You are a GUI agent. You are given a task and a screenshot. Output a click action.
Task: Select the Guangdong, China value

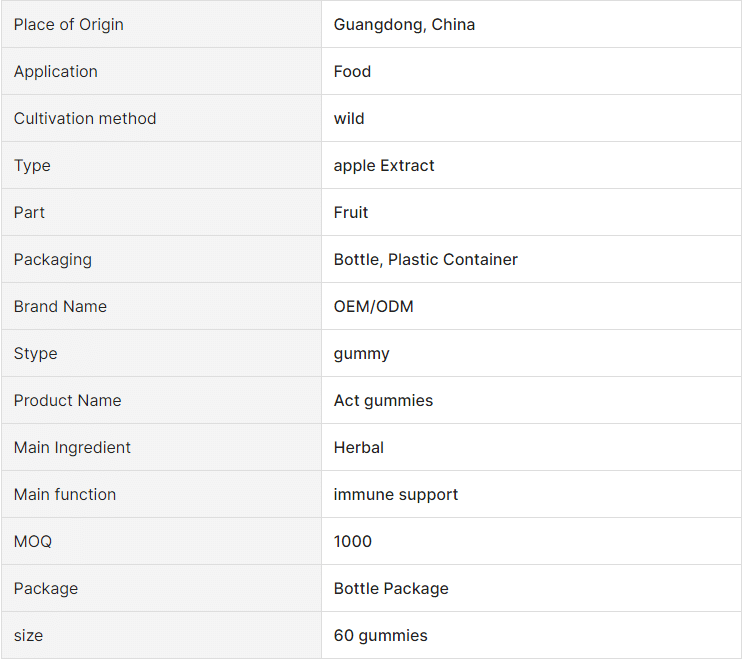[x=404, y=25]
